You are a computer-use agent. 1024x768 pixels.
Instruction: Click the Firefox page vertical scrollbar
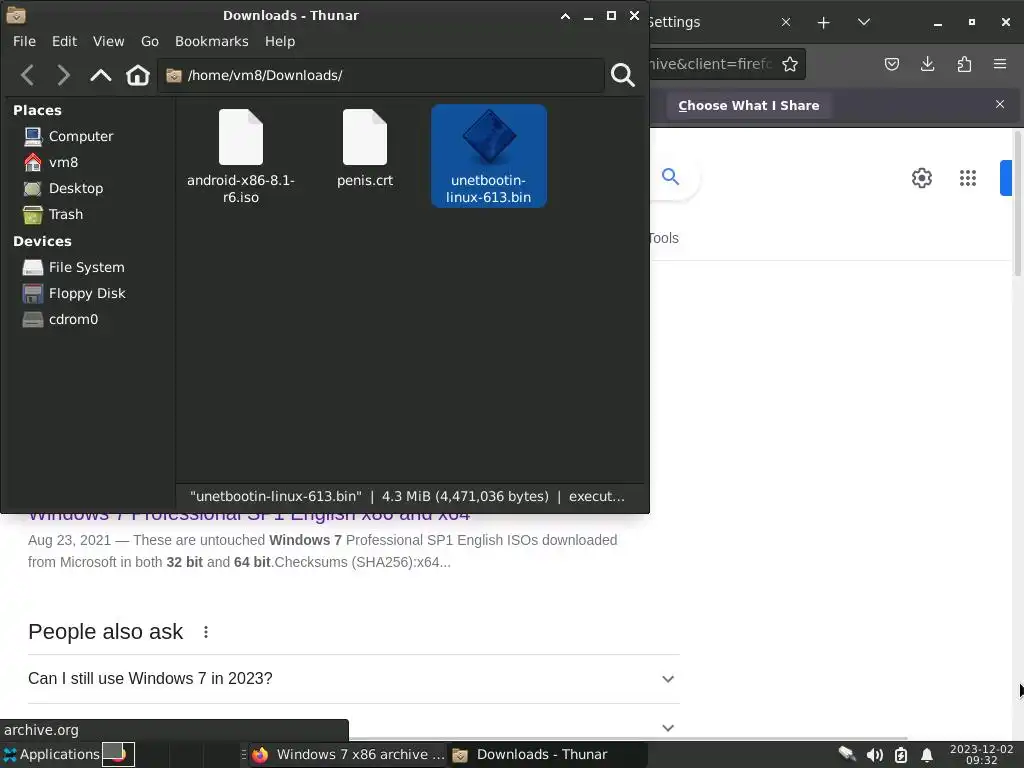coord(1017,204)
